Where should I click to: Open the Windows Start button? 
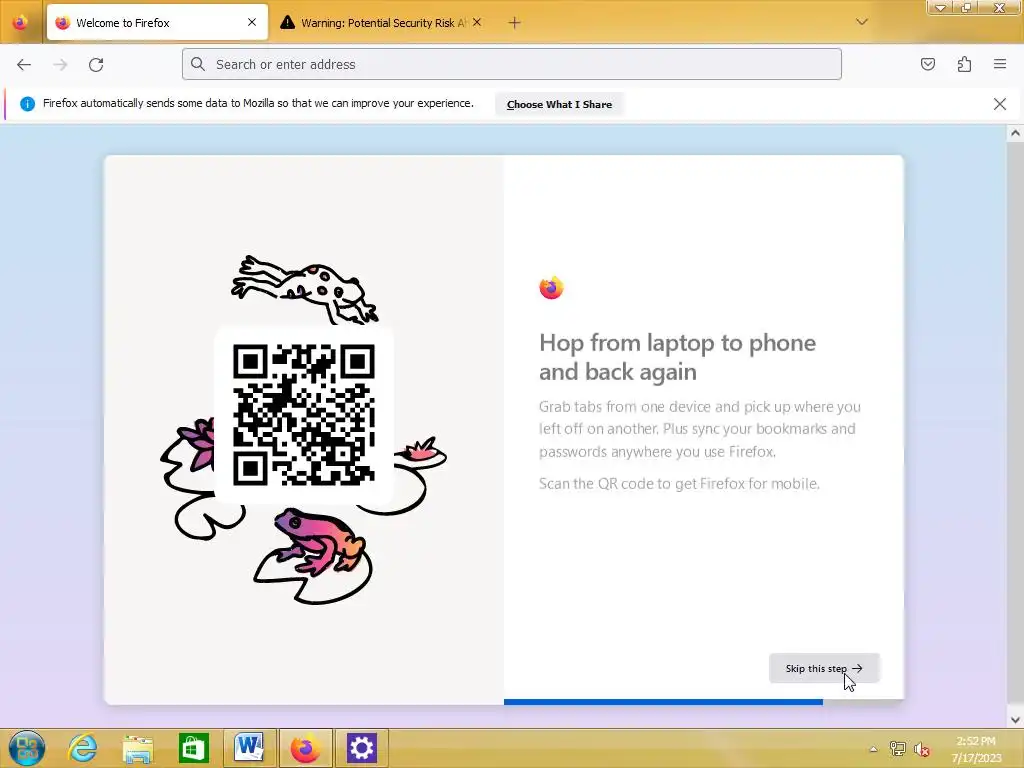[27, 748]
